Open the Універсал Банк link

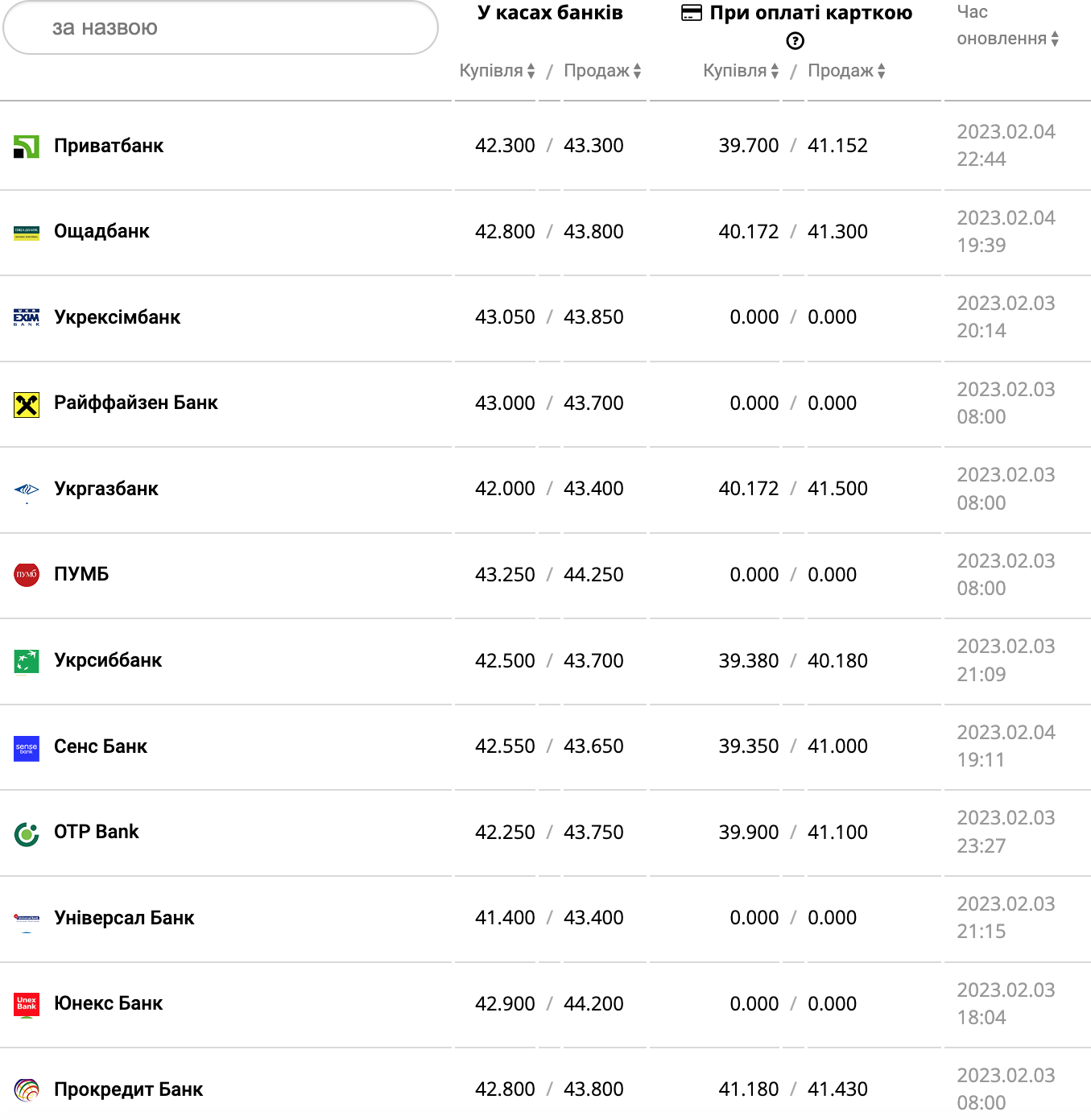pyautogui.click(x=124, y=918)
